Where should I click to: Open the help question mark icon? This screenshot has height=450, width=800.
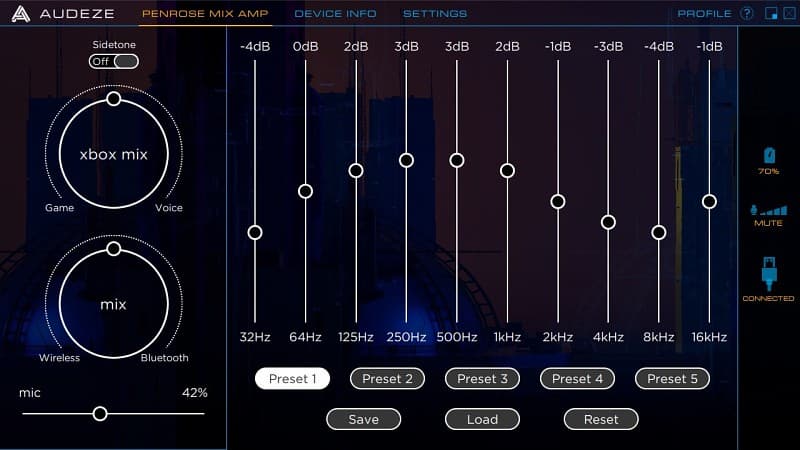coord(746,14)
